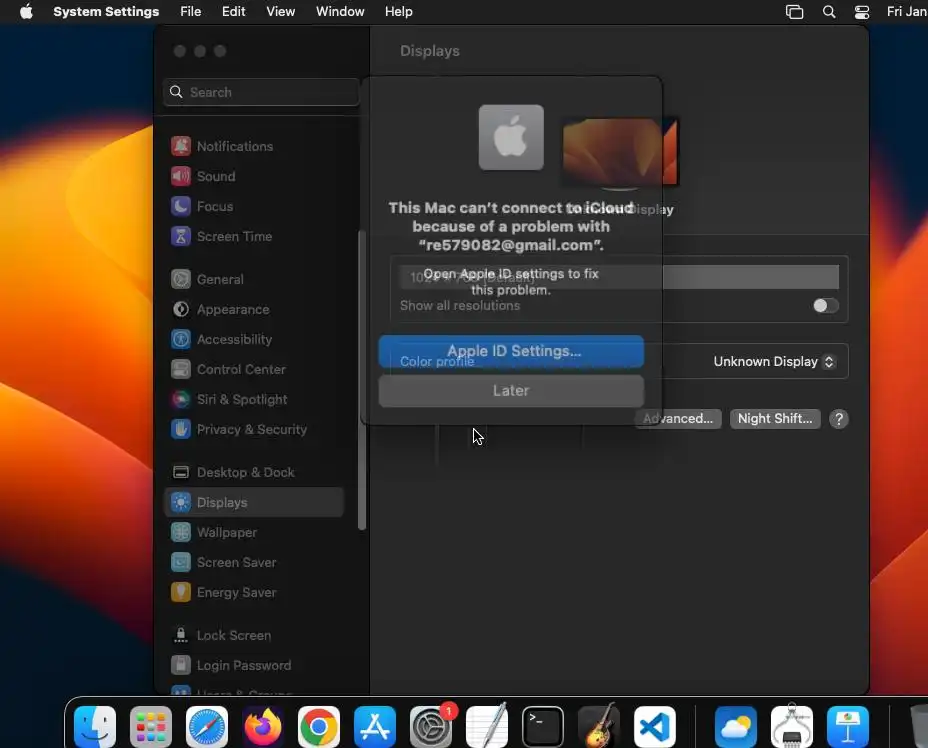Open System Information chip icon in Dock
928x748 pixels.
click(792, 726)
